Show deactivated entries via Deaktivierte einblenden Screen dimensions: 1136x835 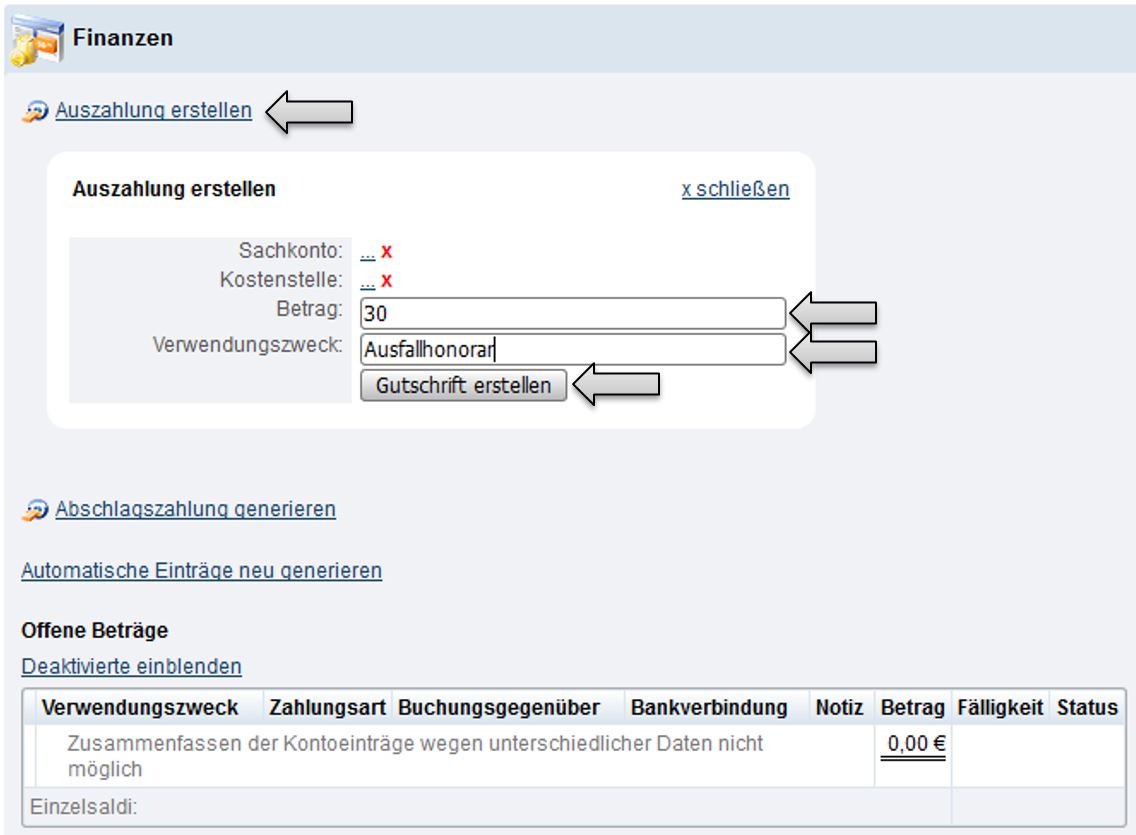131,665
